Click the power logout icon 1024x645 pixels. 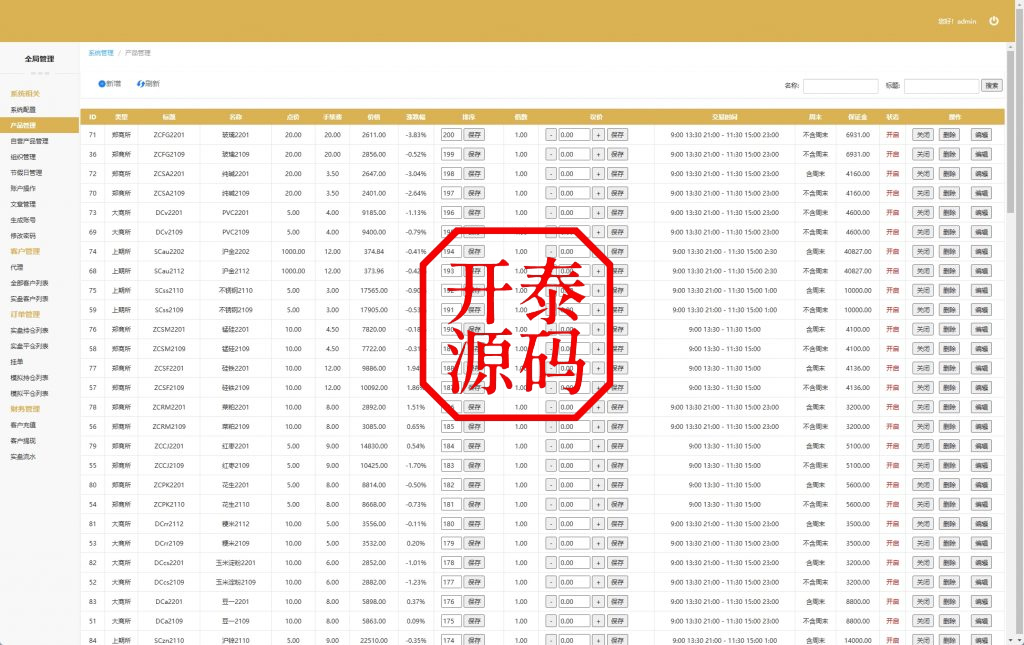click(993, 21)
